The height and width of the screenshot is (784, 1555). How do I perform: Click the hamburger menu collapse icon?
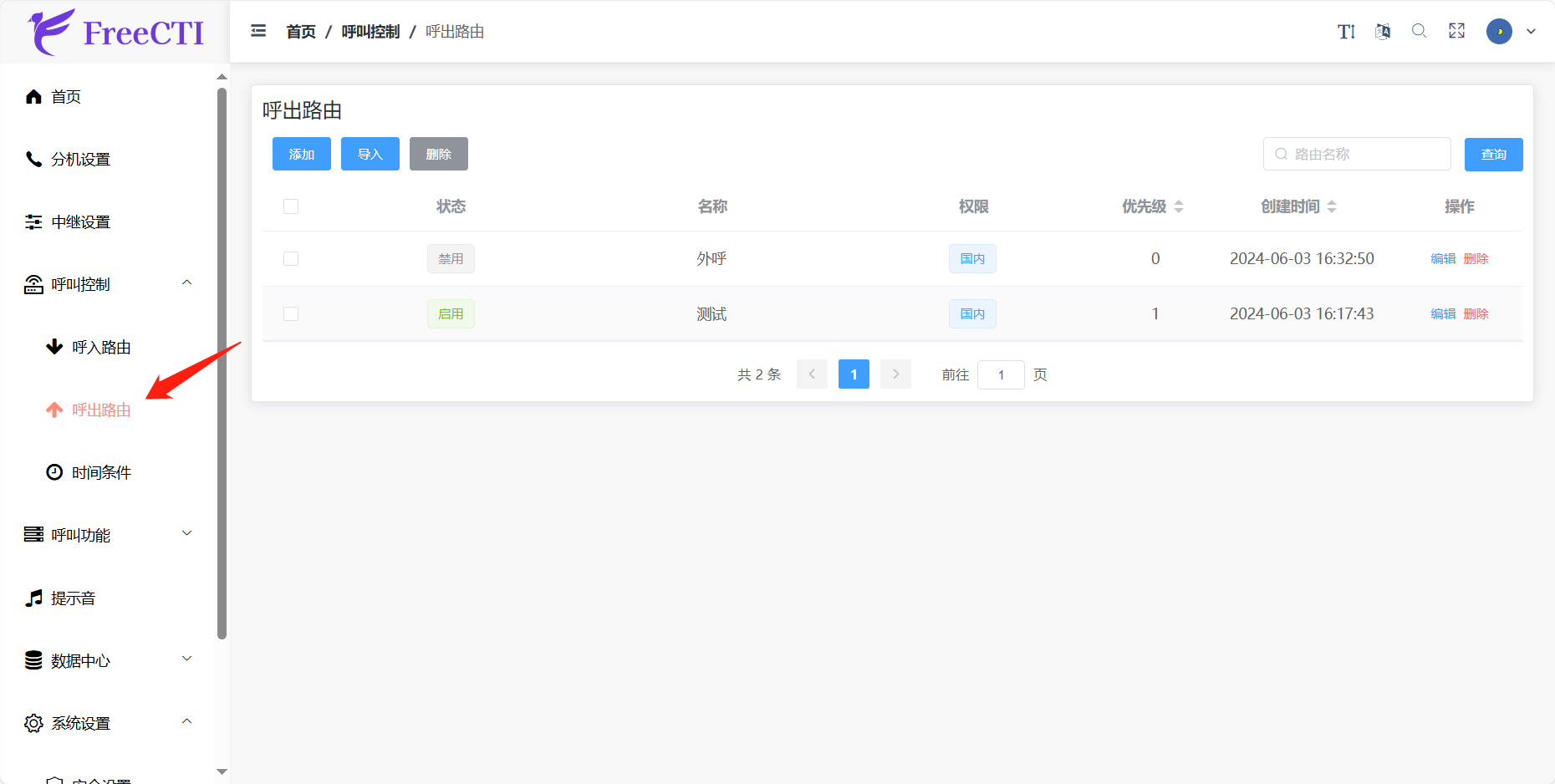pos(258,31)
